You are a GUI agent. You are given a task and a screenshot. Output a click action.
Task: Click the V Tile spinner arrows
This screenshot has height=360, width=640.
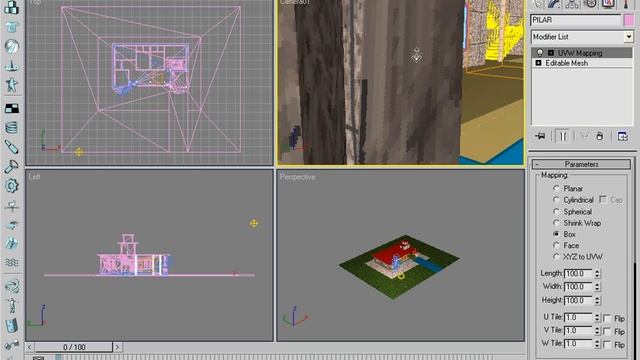(x=597, y=330)
